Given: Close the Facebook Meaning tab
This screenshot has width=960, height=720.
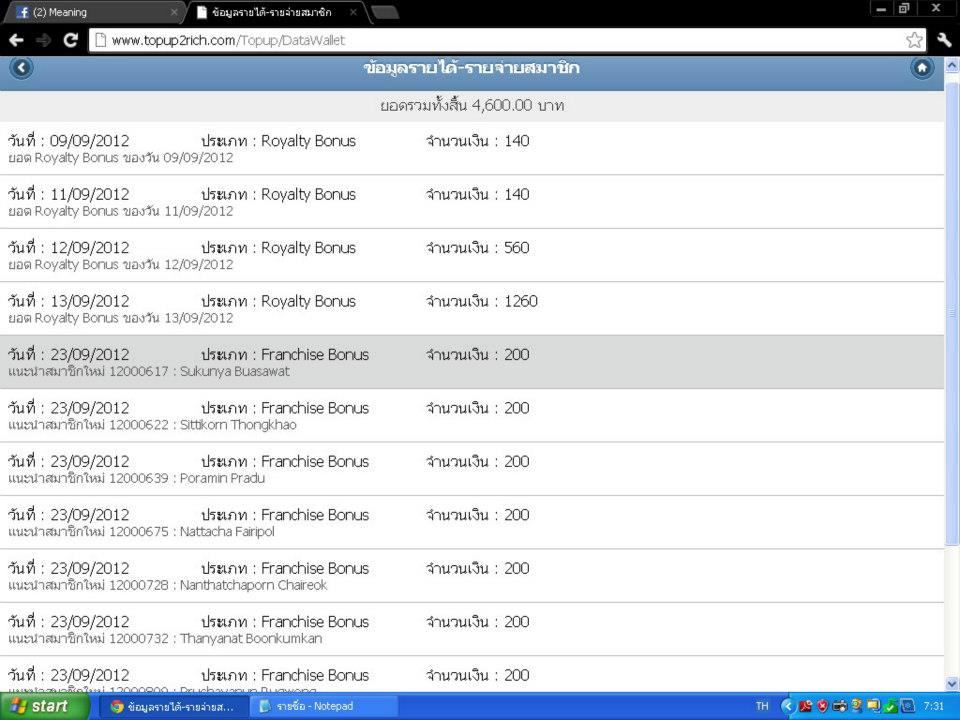Looking at the screenshot, I should pos(174,12).
